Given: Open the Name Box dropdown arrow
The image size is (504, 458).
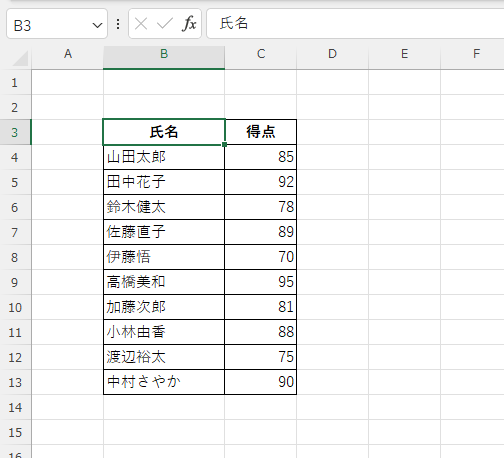Looking at the screenshot, I should [x=97, y=25].
